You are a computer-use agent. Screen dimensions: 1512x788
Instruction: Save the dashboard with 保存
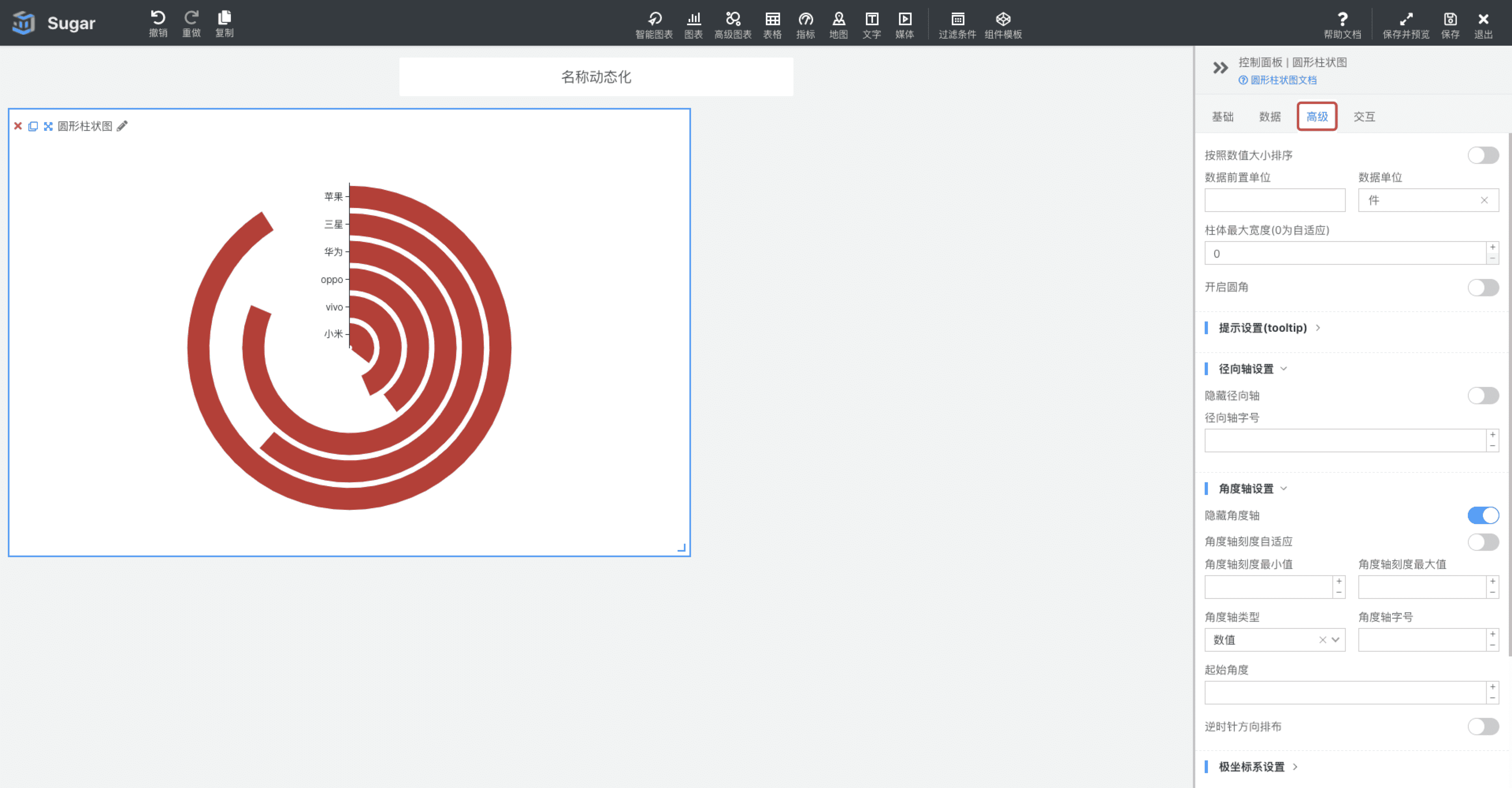pos(1450,25)
